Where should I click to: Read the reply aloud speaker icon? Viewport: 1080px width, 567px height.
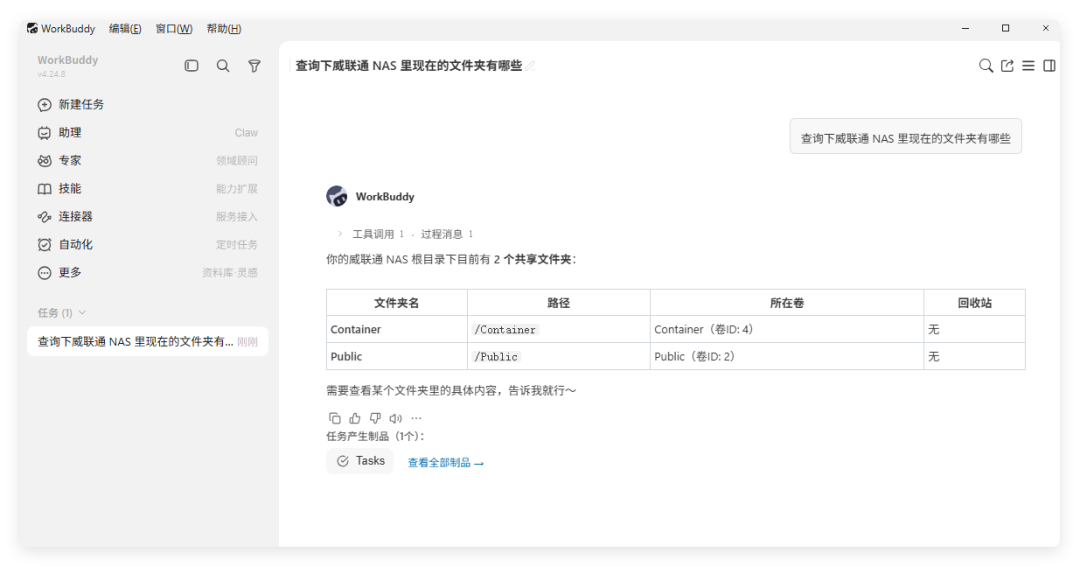(395, 418)
